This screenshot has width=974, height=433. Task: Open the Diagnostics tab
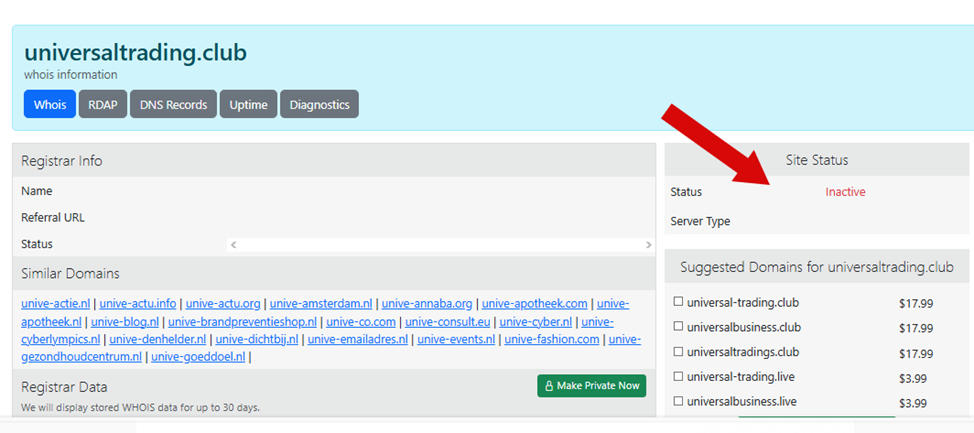pyautogui.click(x=319, y=104)
